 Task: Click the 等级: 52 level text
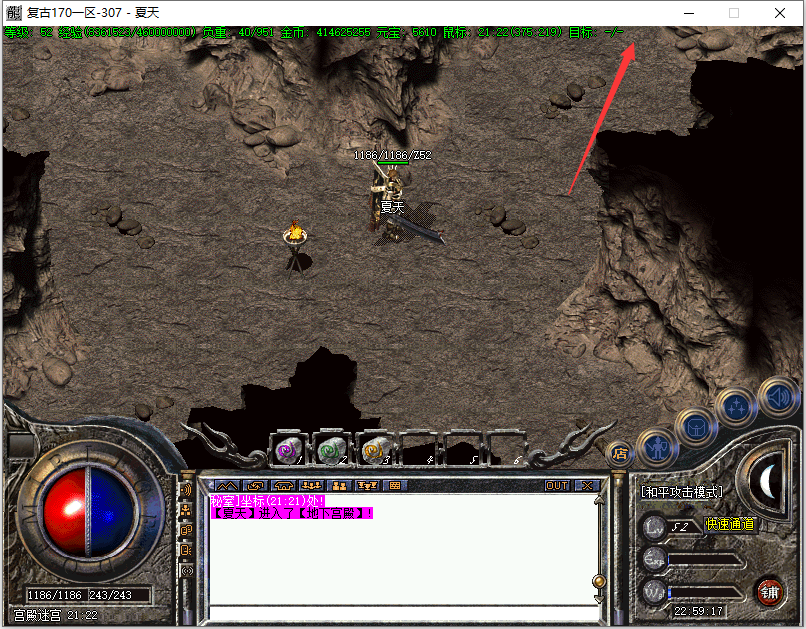click(x=29, y=32)
